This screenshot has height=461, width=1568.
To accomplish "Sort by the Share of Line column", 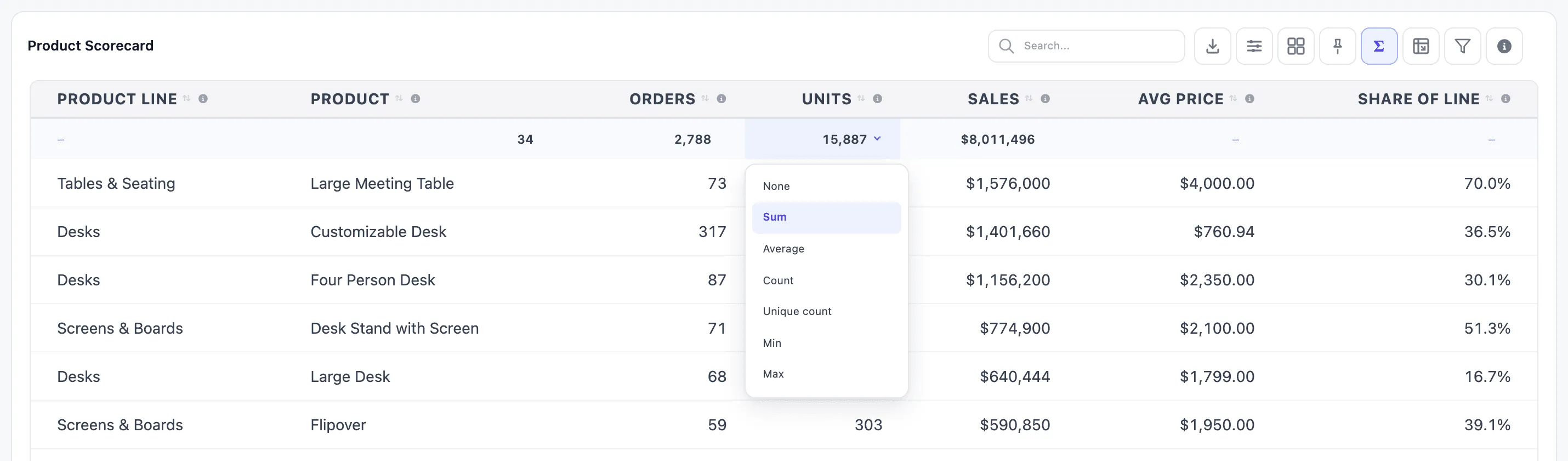I will [x=1489, y=99].
